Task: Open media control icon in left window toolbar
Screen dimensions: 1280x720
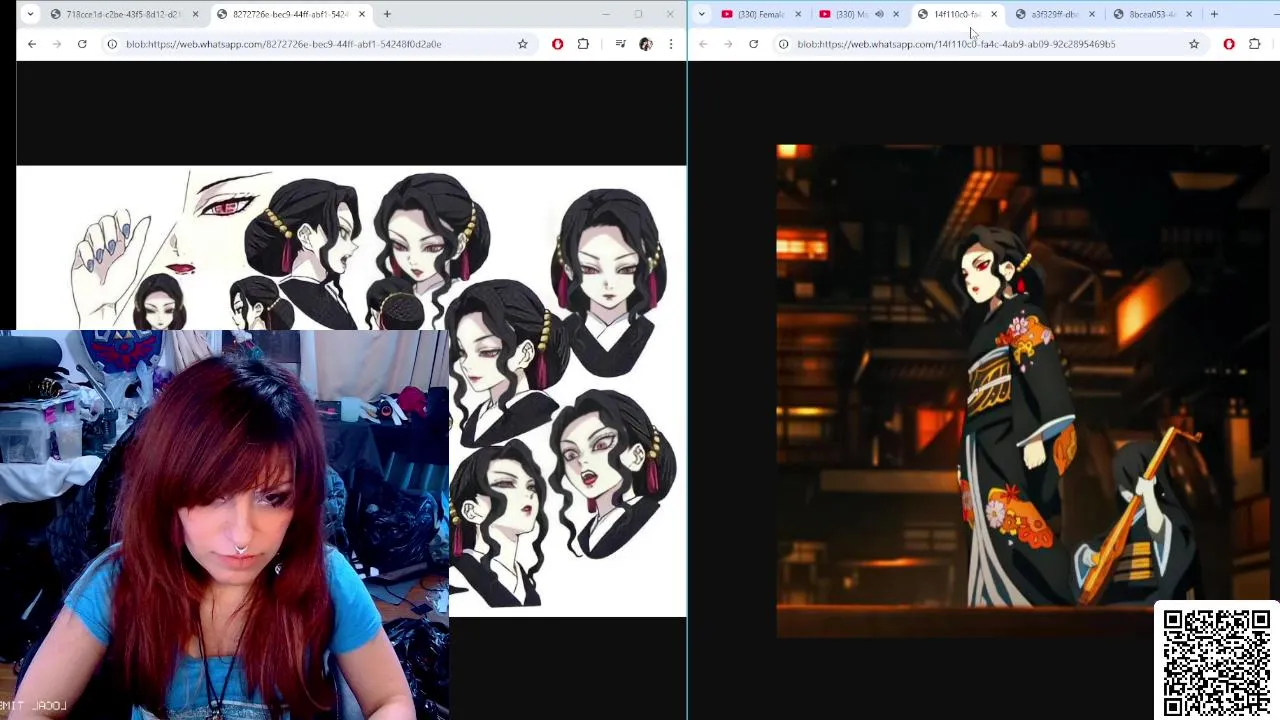Action: click(x=620, y=44)
